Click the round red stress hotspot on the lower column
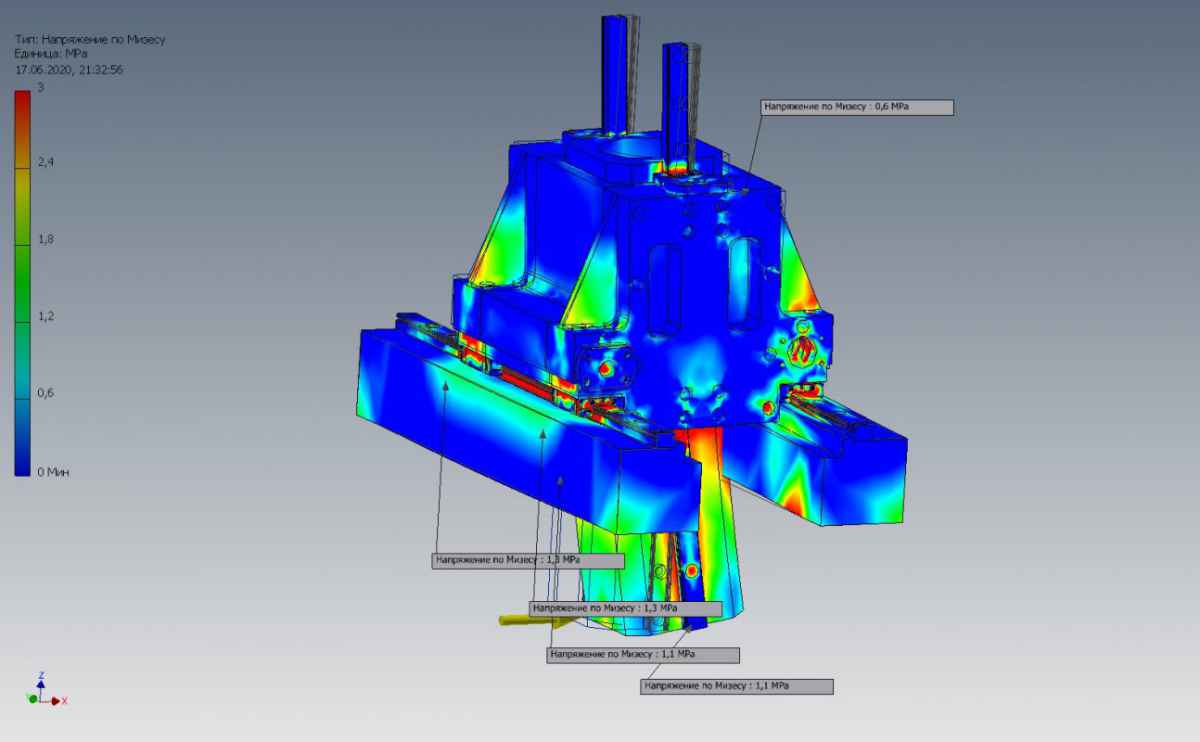 click(691, 570)
